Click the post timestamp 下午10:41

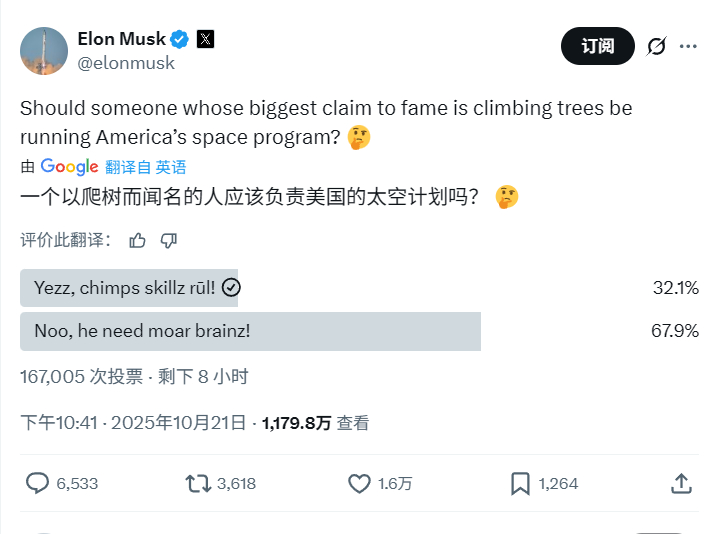point(59,423)
